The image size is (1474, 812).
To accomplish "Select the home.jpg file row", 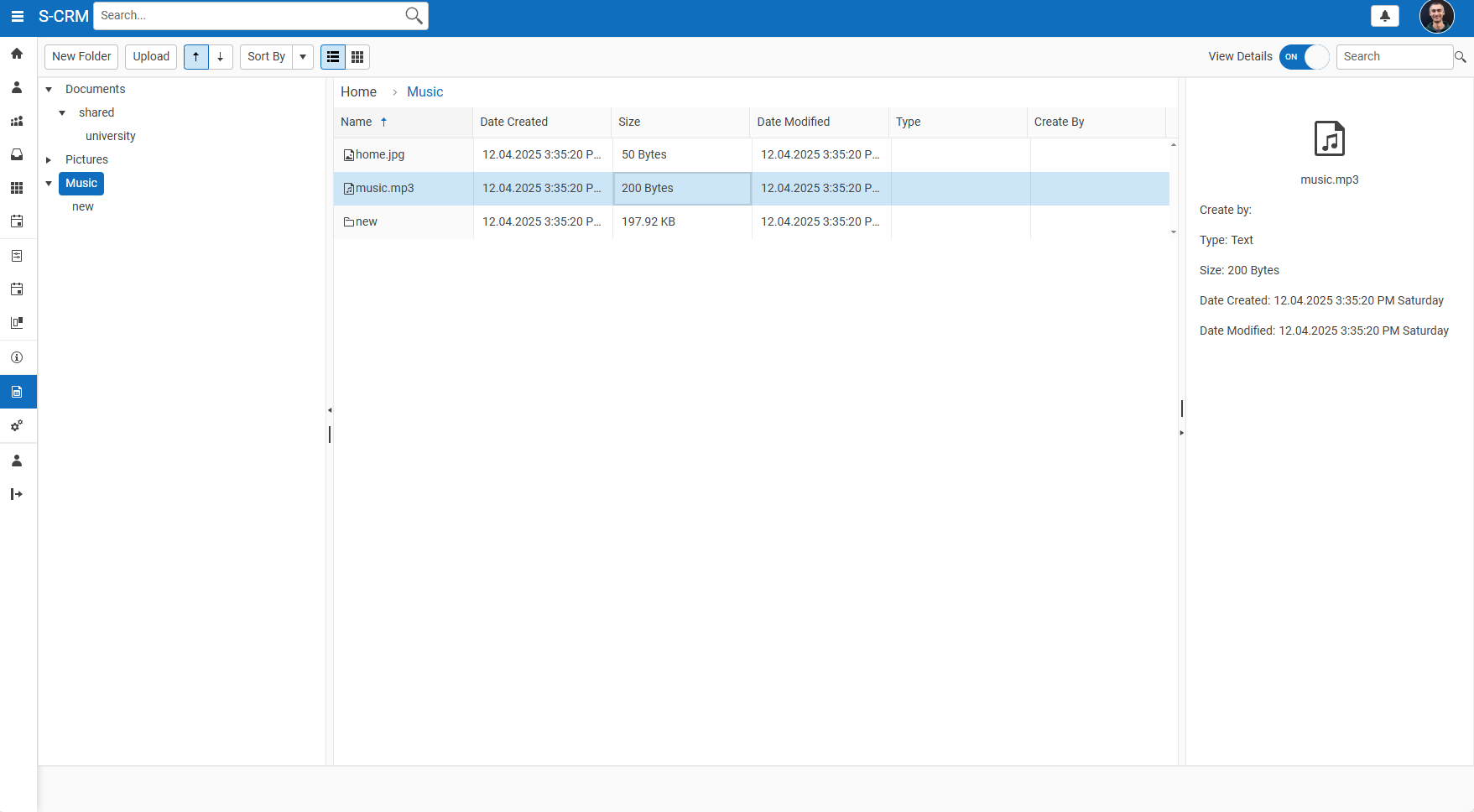I will pos(752,154).
